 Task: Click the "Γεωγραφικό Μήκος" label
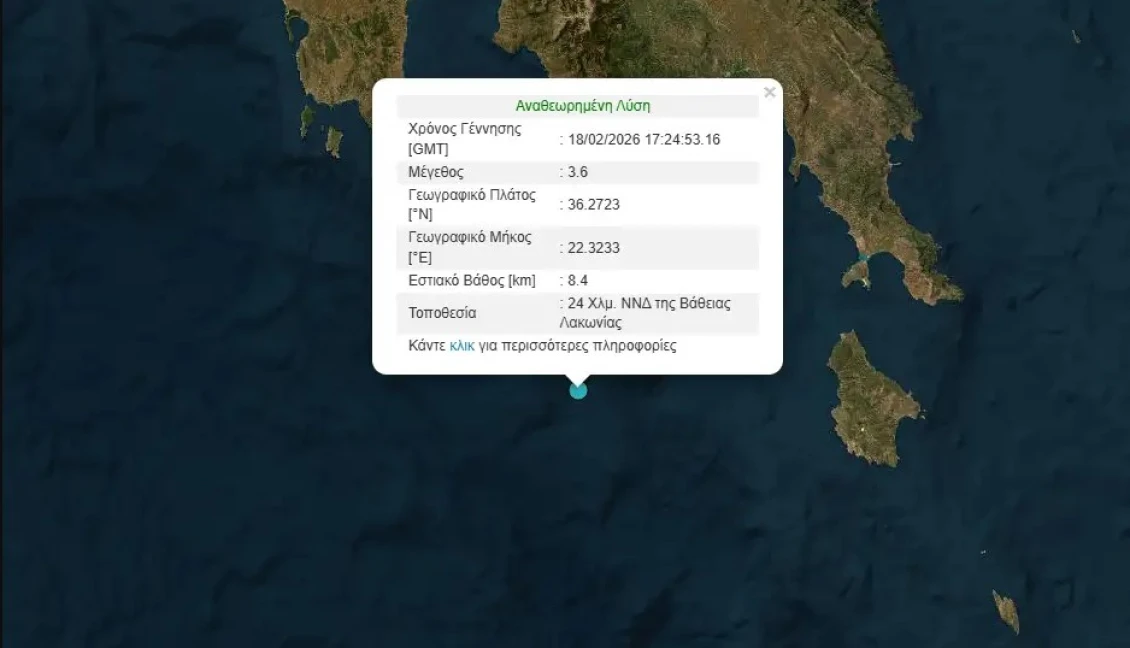(470, 238)
